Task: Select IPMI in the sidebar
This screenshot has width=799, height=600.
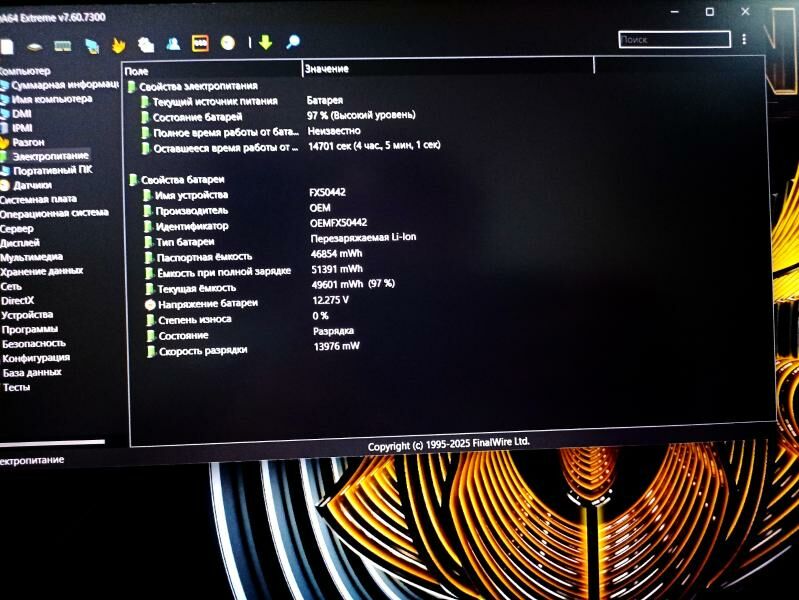Action: click(x=22, y=127)
